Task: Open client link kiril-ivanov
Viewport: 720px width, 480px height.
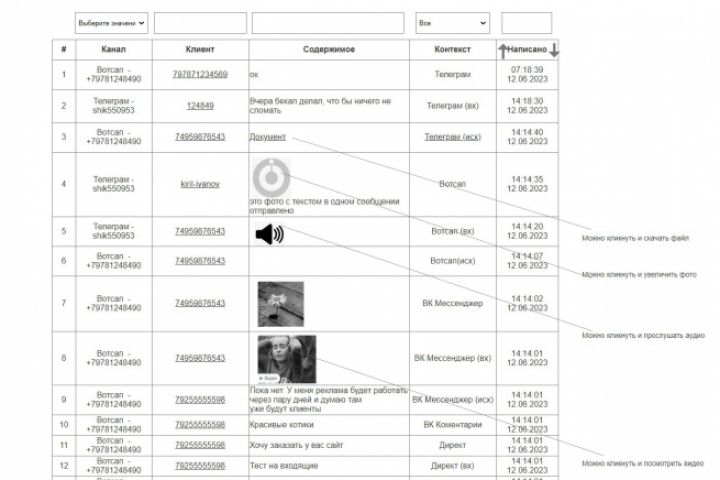Action: [200, 184]
